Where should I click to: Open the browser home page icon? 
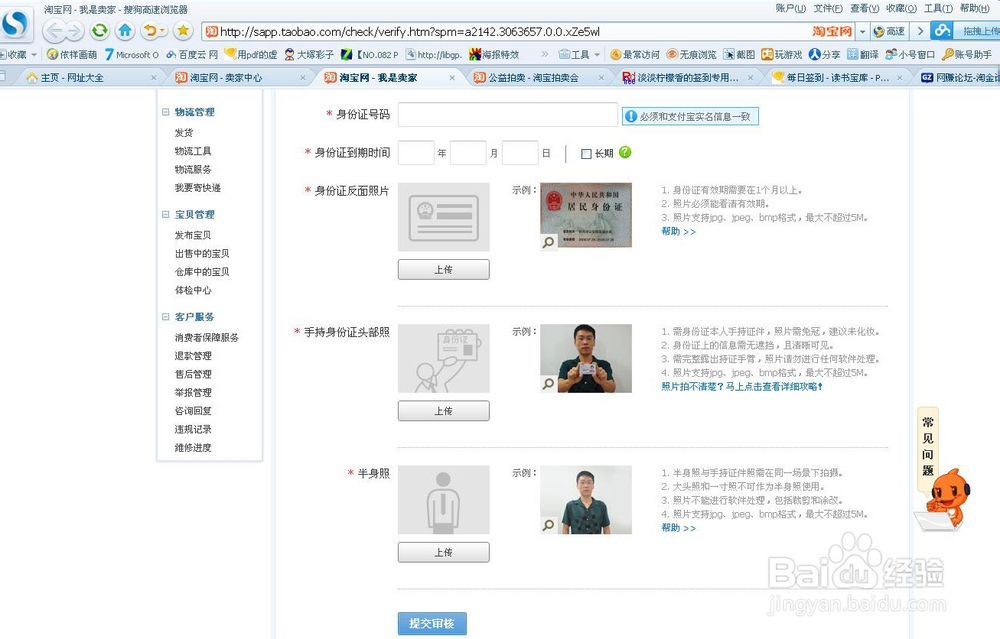coord(125,30)
